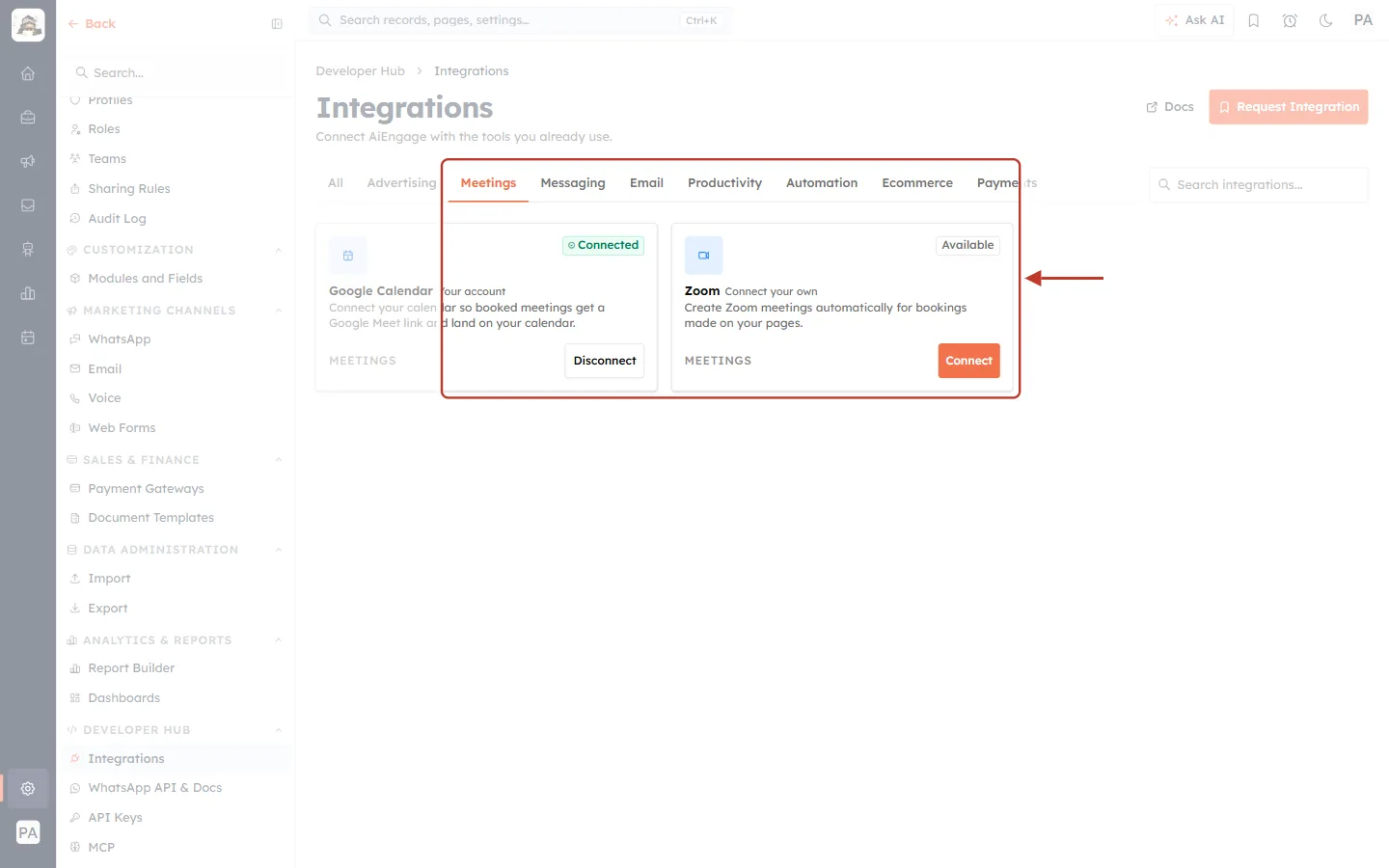This screenshot has width=1389, height=868.
Task: Open the Docs link
Action: [1170, 107]
